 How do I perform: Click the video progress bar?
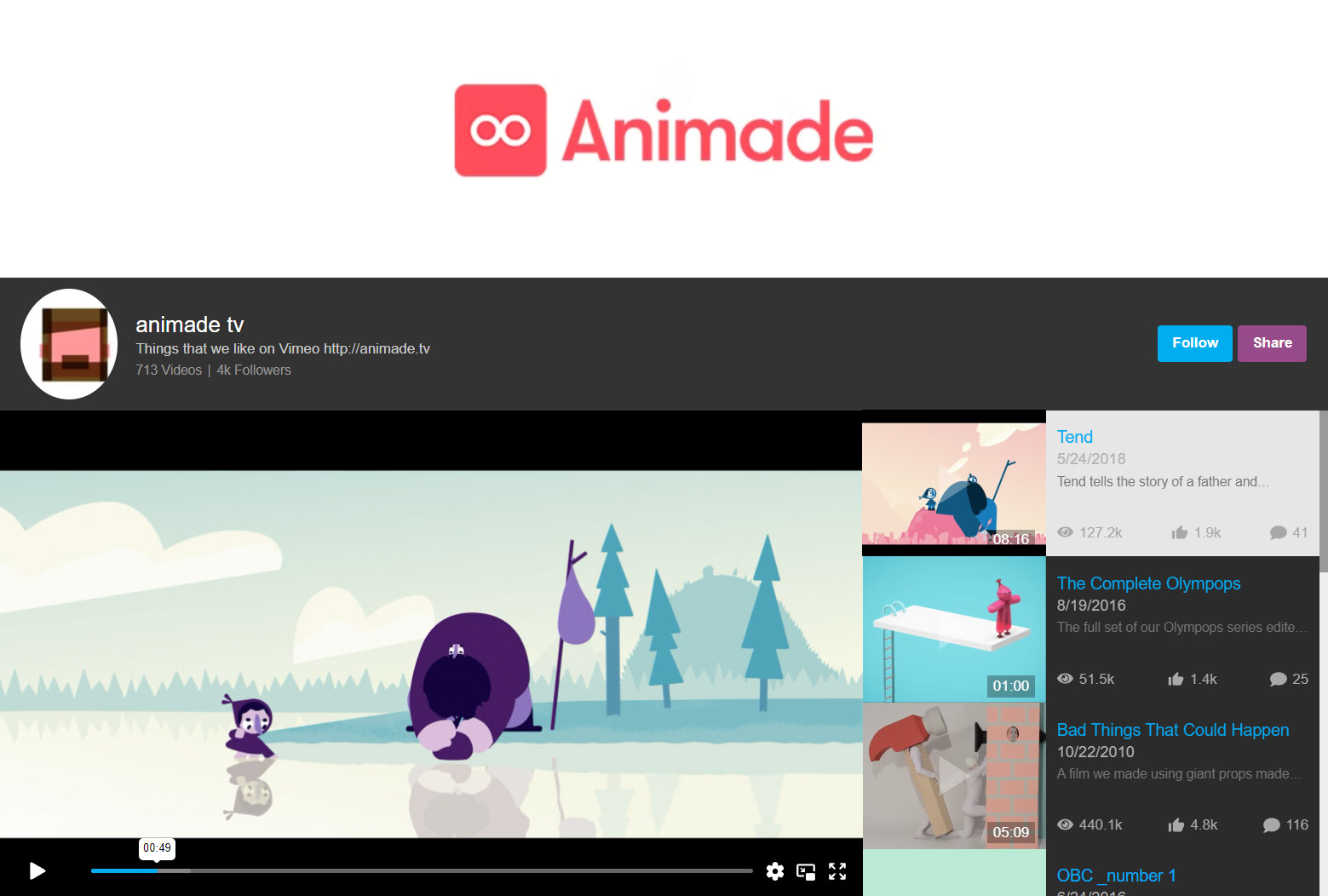[422, 870]
